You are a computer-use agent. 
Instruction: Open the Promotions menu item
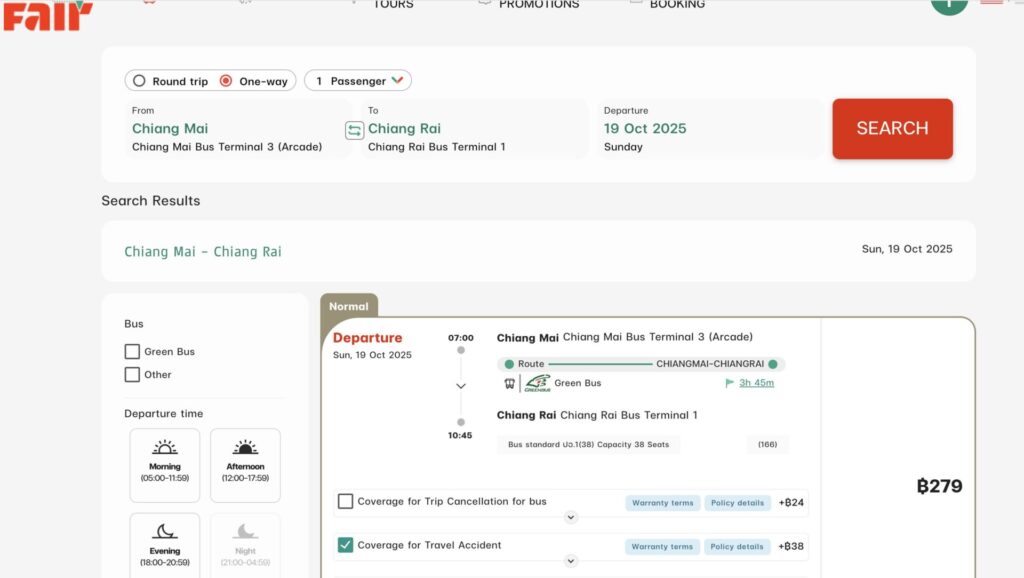pos(538,5)
